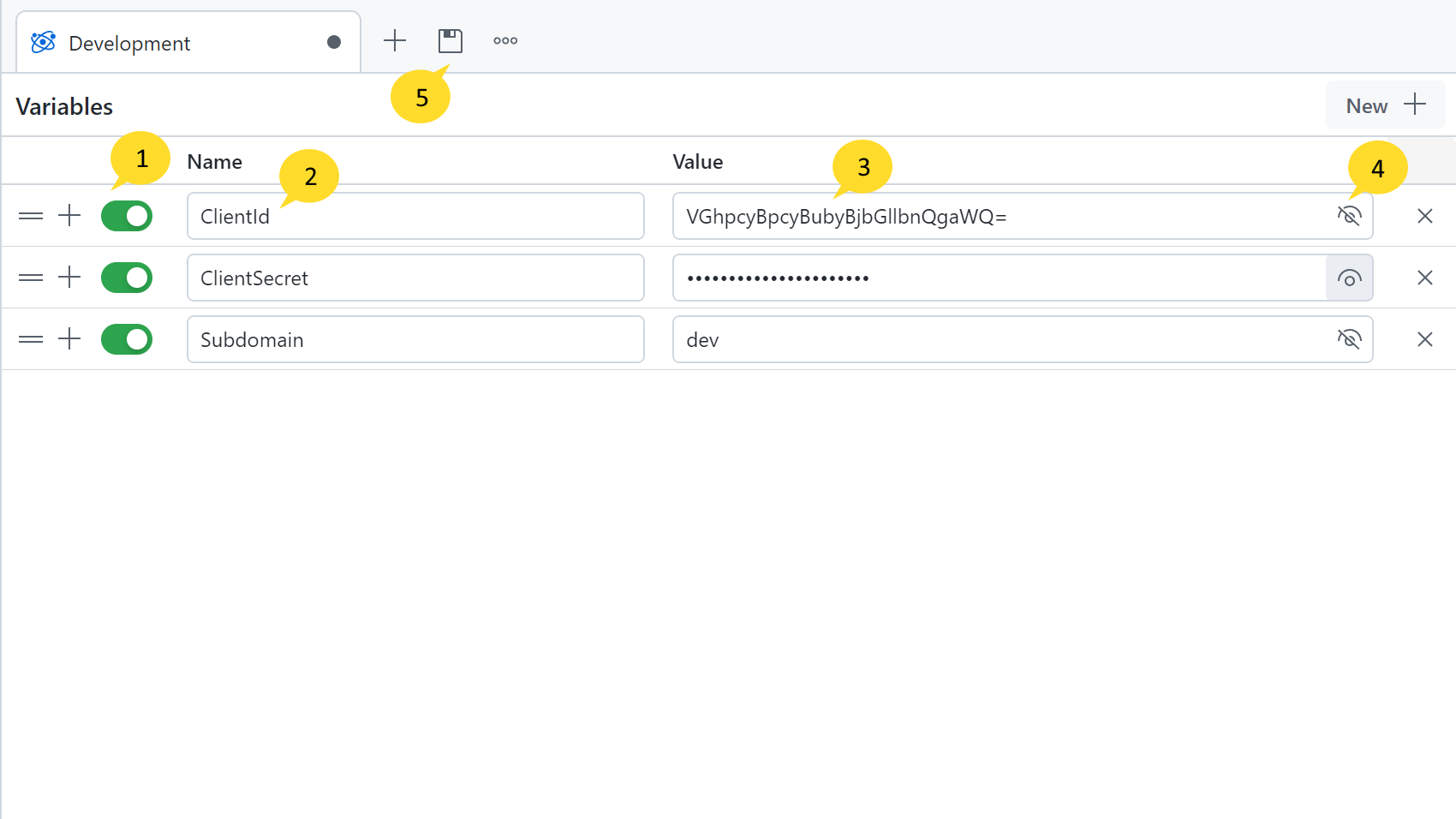Mask the Subdomain value with eye icon
The width and height of the screenshot is (1456, 819).
1349,339
